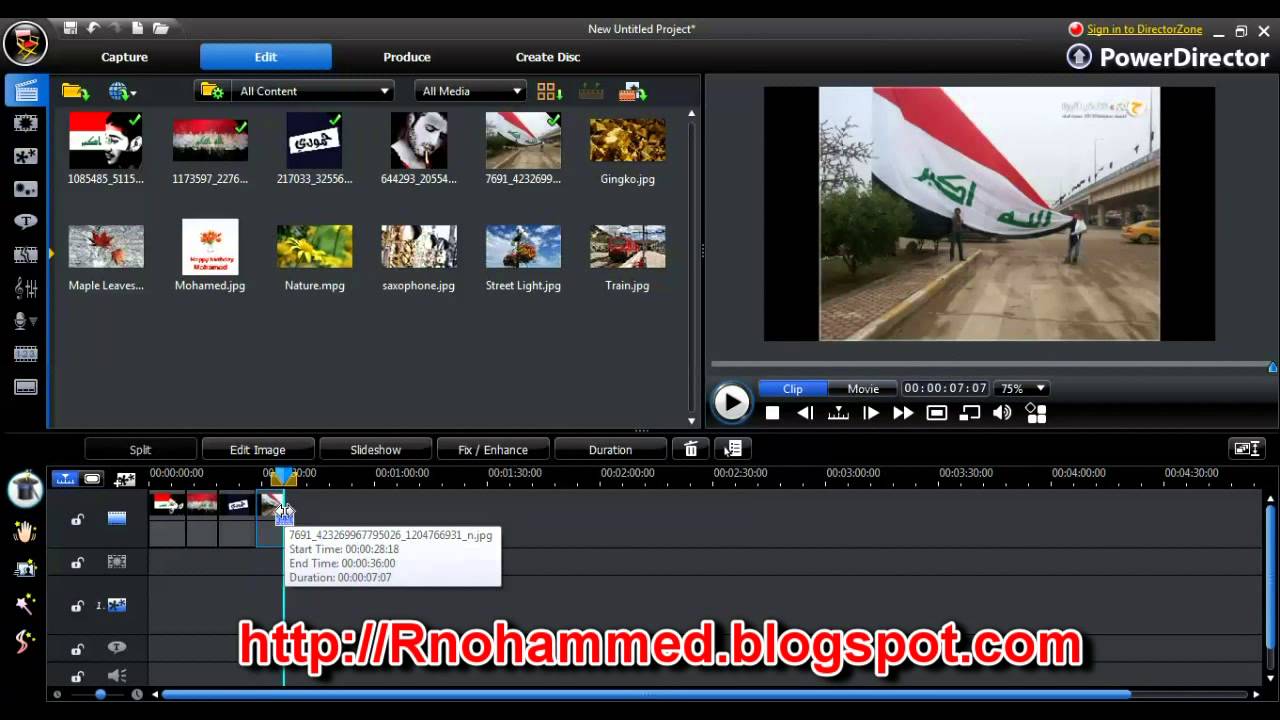Select Movie preview mode

[863, 389]
